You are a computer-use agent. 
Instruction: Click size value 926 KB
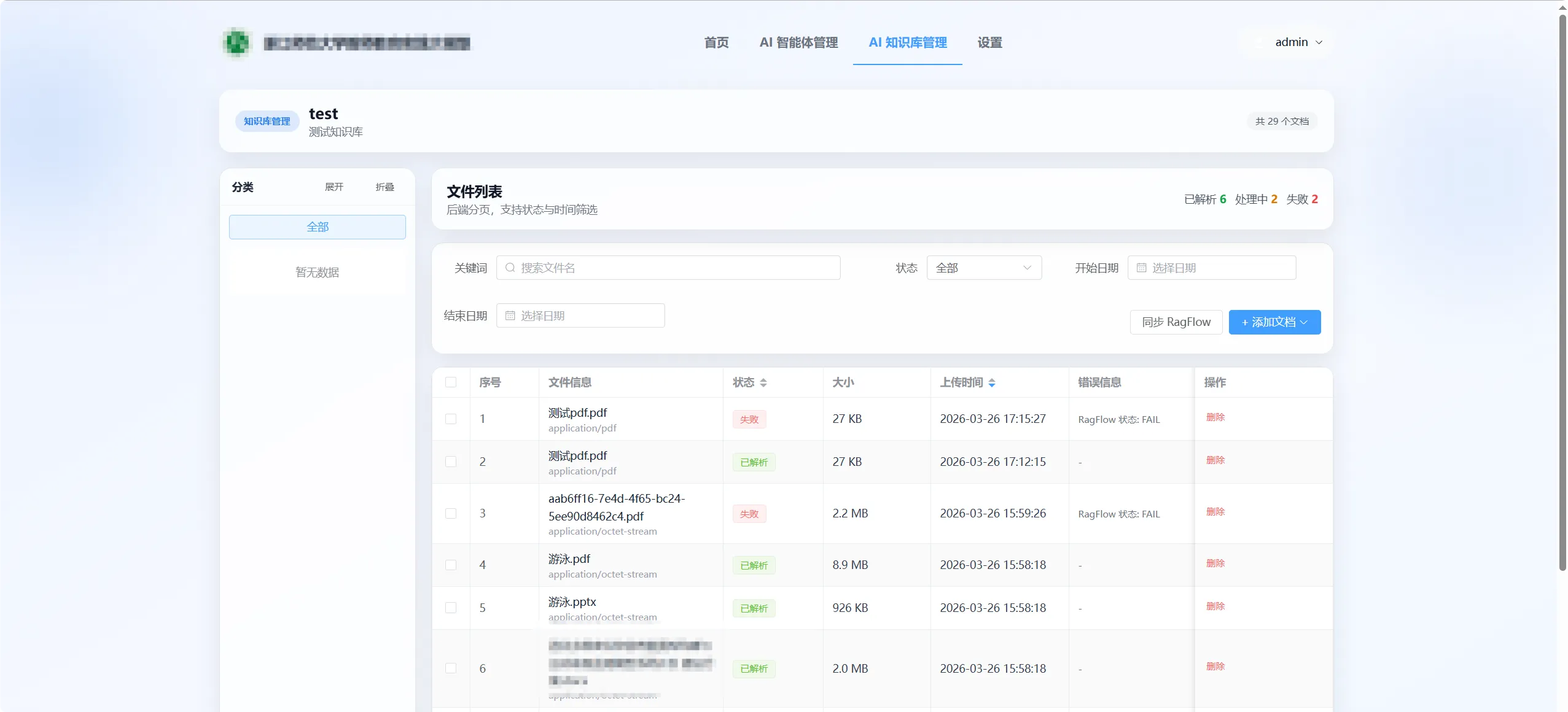click(850, 608)
